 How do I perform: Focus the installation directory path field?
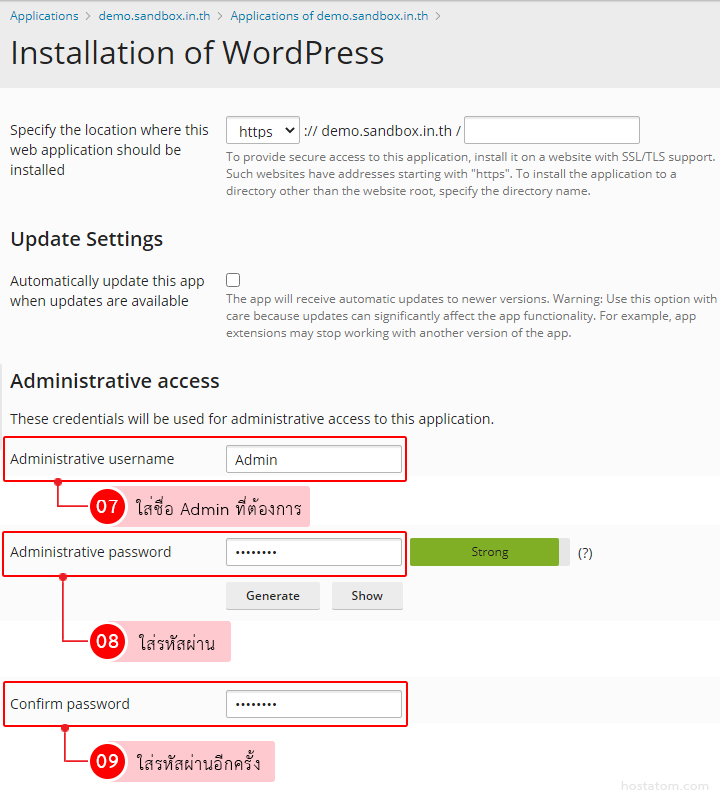pos(552,131)
